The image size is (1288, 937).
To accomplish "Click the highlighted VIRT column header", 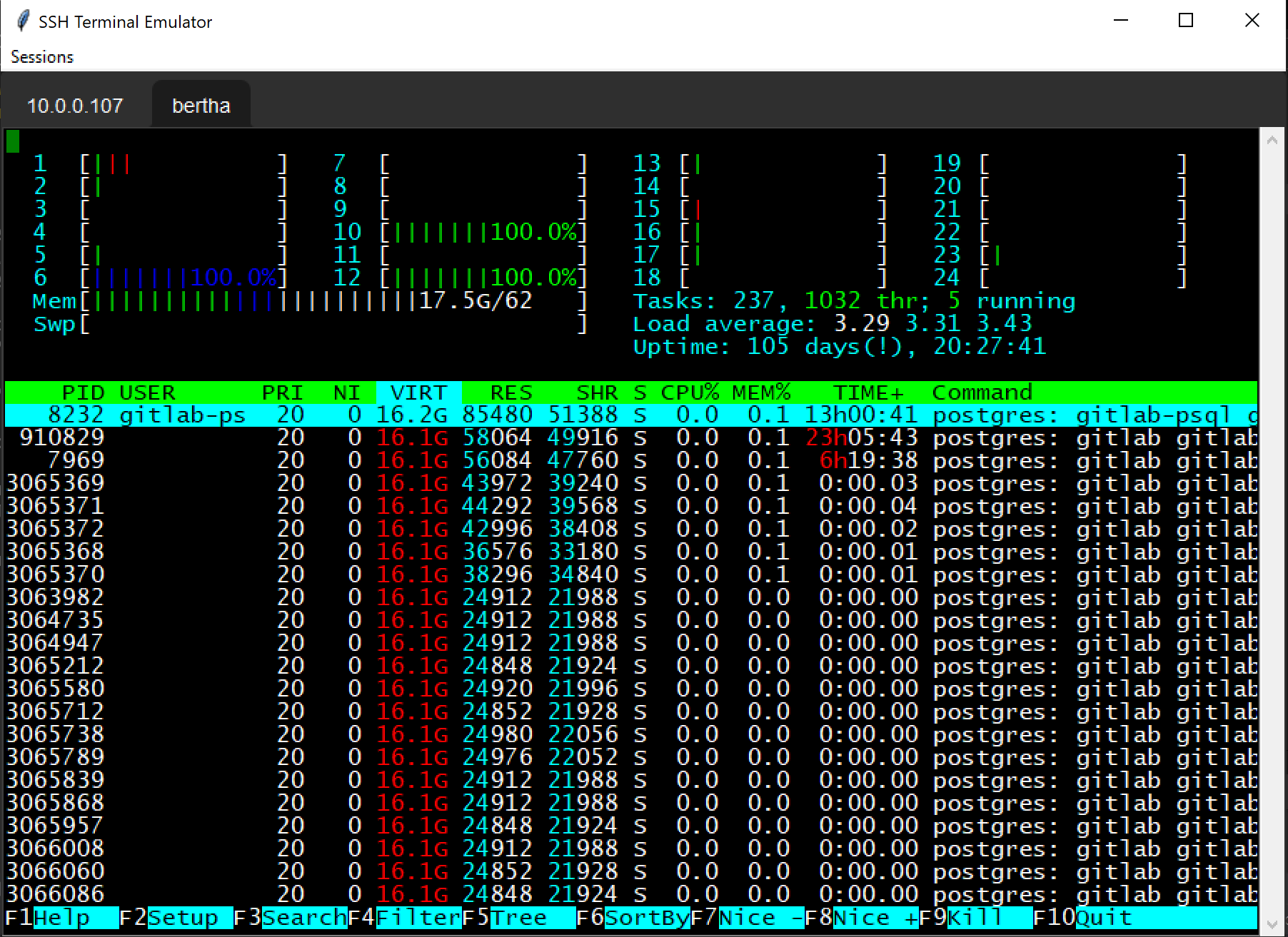I will 419,392.
